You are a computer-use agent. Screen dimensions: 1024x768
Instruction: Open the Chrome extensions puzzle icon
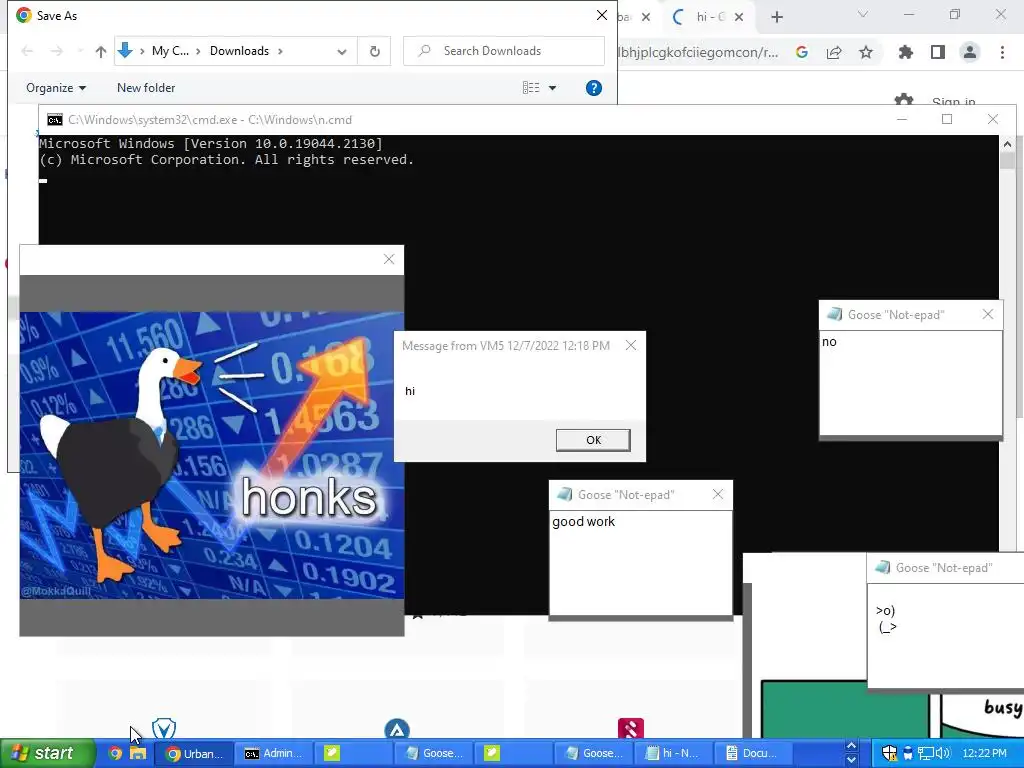(906, 52)
